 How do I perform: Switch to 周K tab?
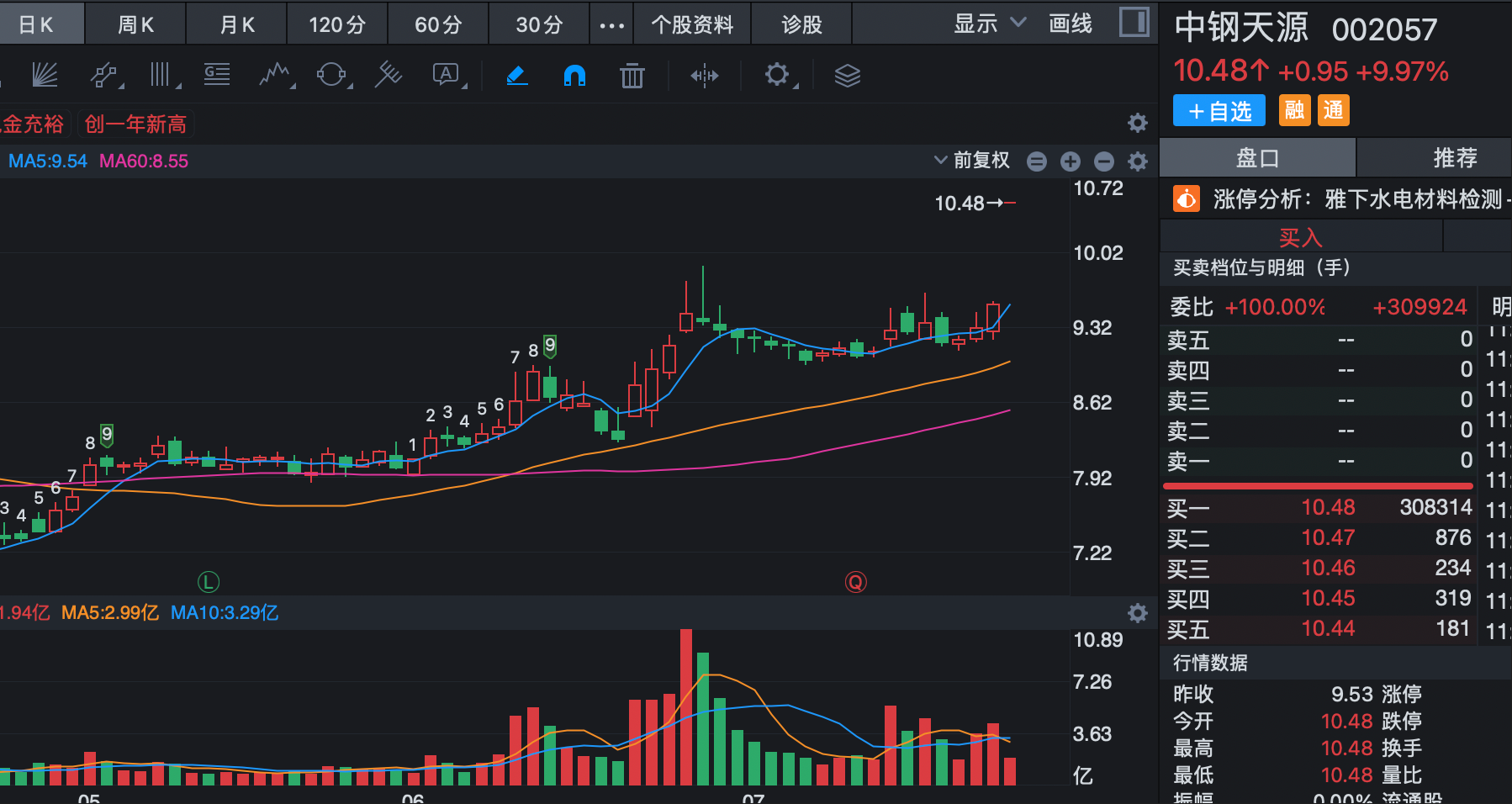pos(135,24)
